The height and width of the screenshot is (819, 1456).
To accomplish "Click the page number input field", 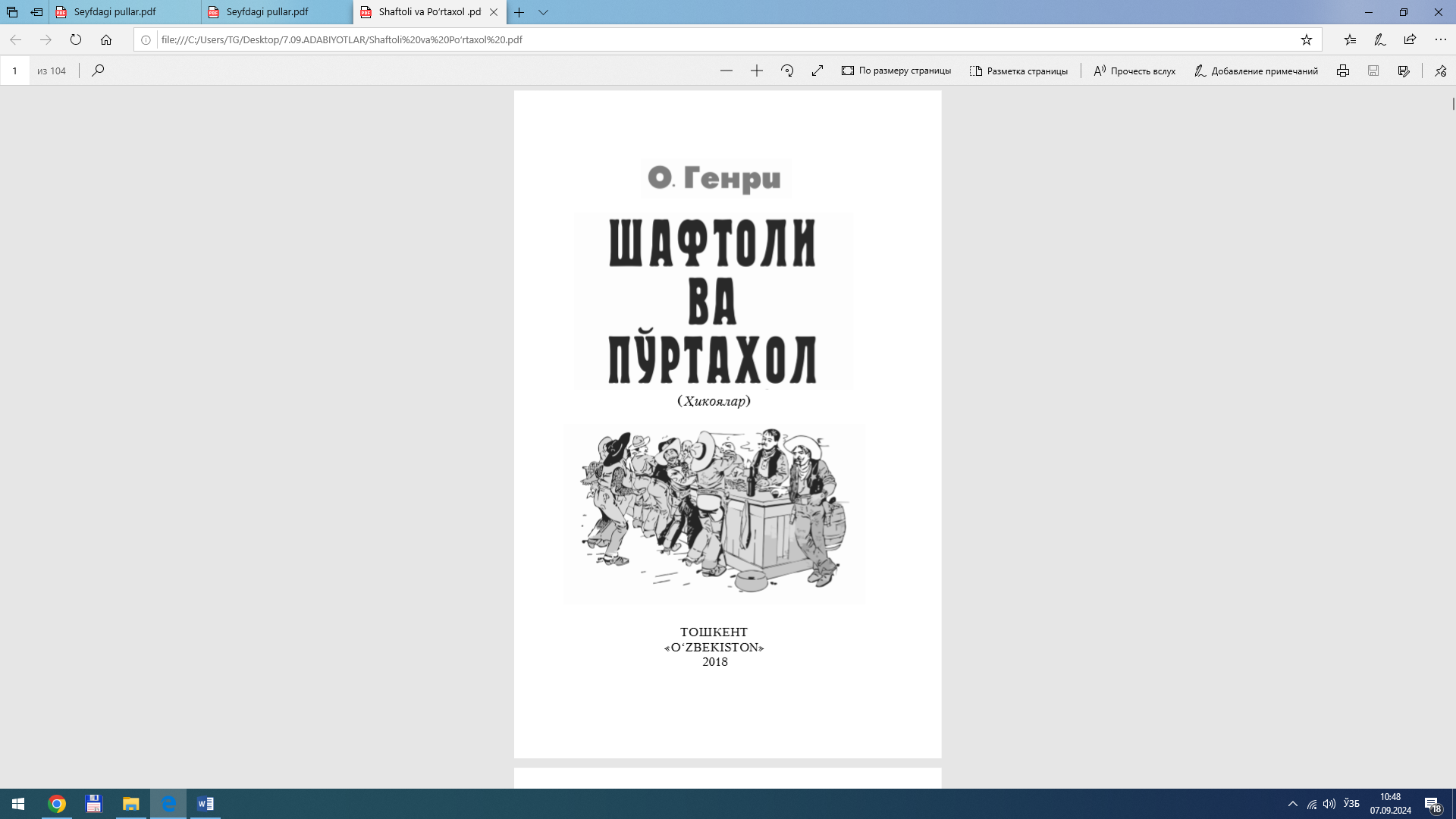I will pyautogui.click(x=15, y=71).
